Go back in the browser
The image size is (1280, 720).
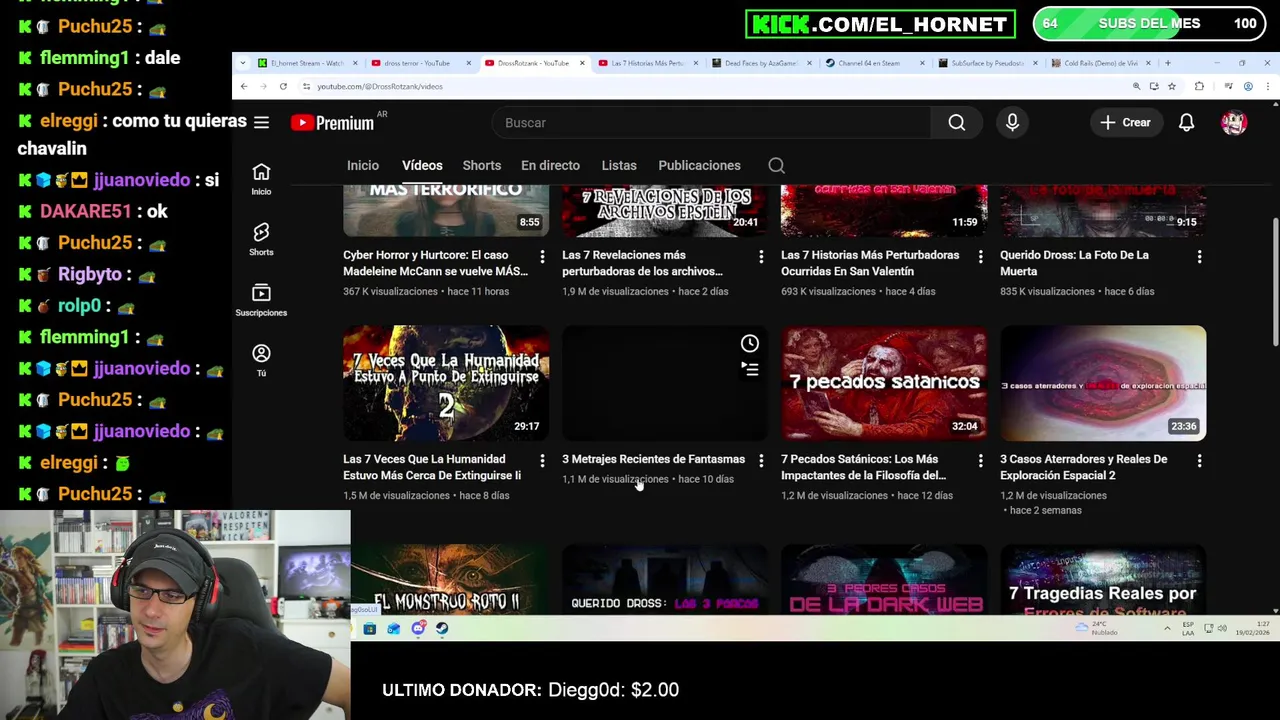[x=243, y=86]
